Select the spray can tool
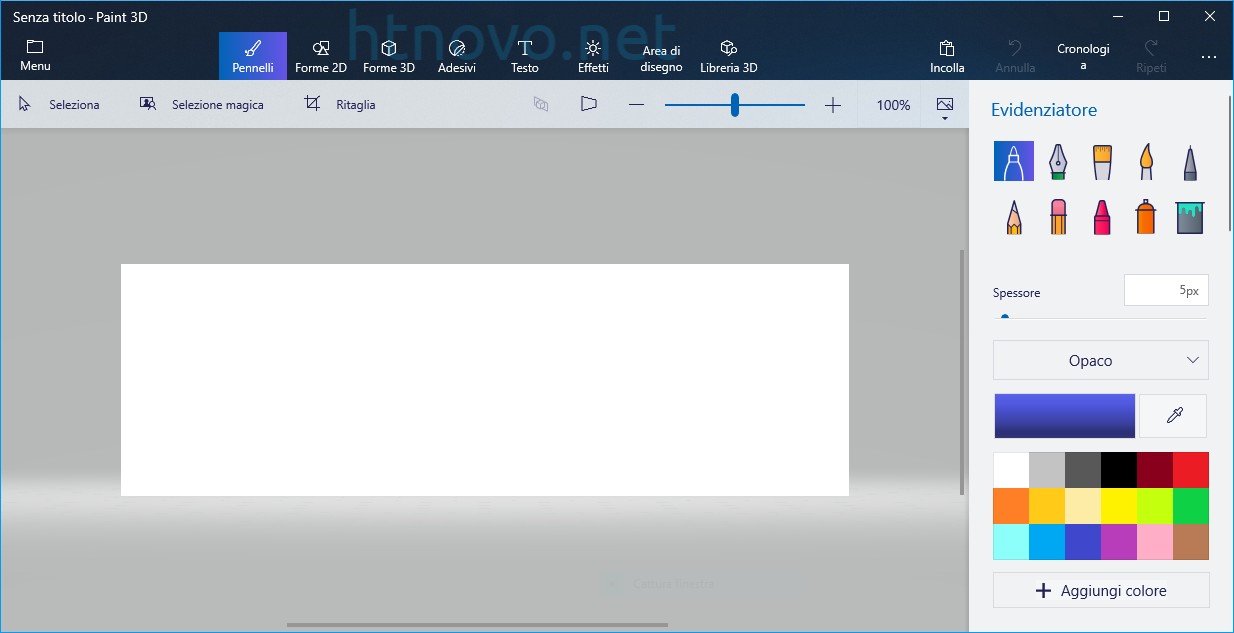 click(x=1145, y=217)
